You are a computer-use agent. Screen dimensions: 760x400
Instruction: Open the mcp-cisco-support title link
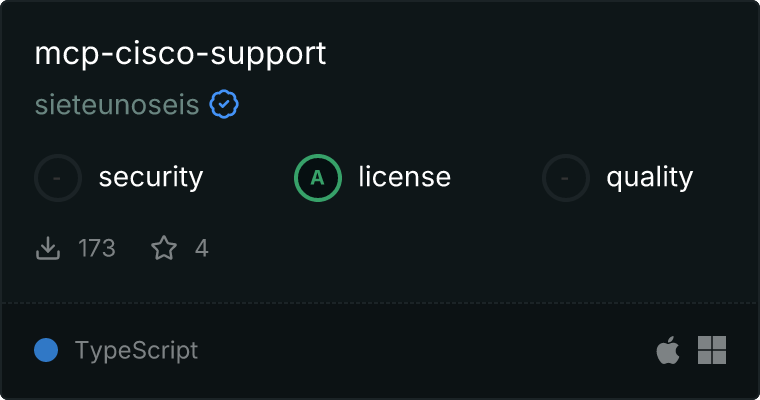180,54
